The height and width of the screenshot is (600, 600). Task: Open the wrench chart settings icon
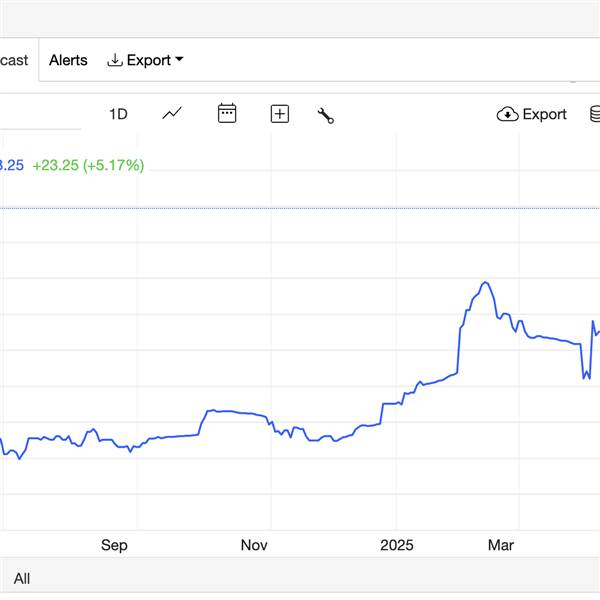[326, 116]
